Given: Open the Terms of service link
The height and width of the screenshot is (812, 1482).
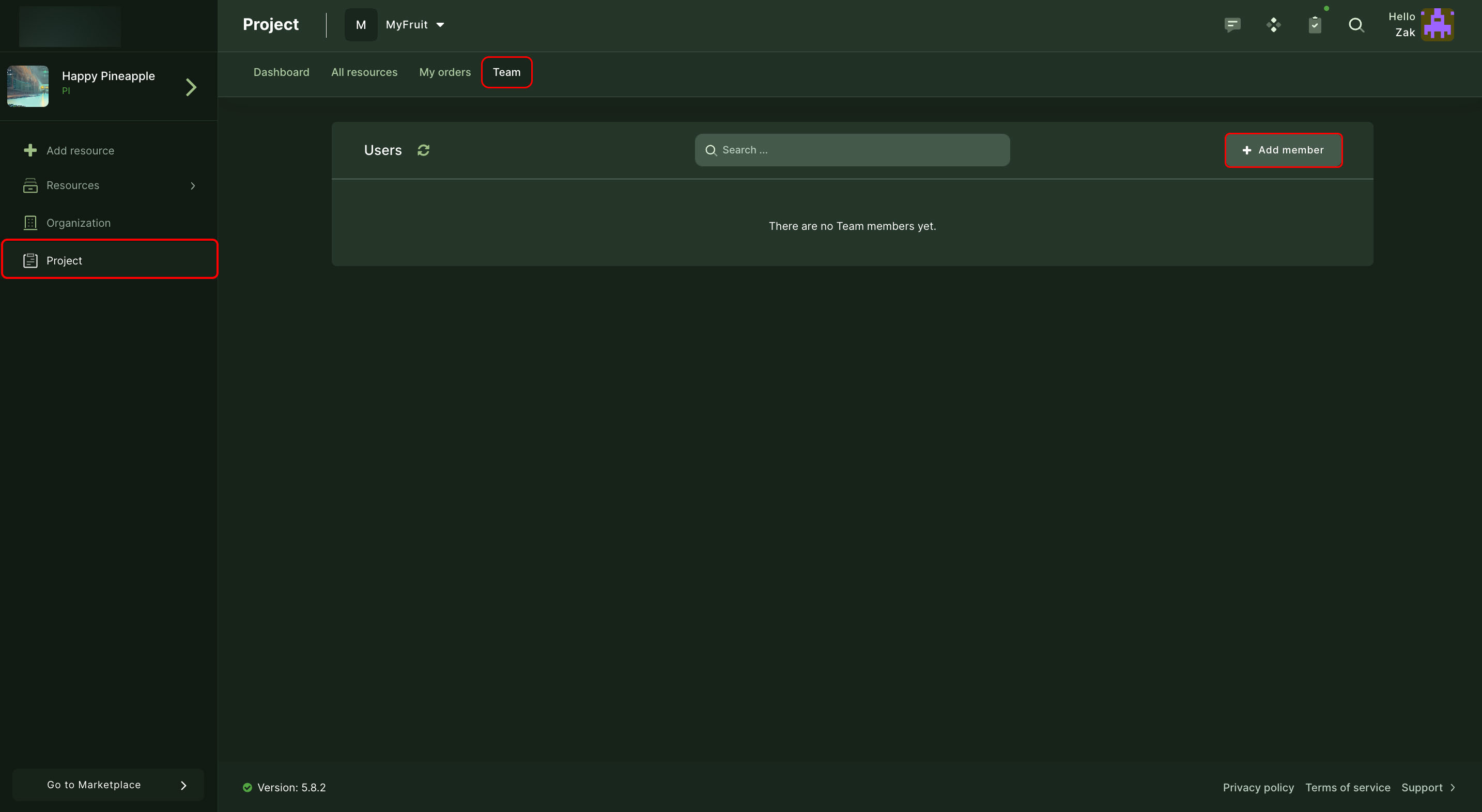Looking at the screenshot, I should point(1347,788).
